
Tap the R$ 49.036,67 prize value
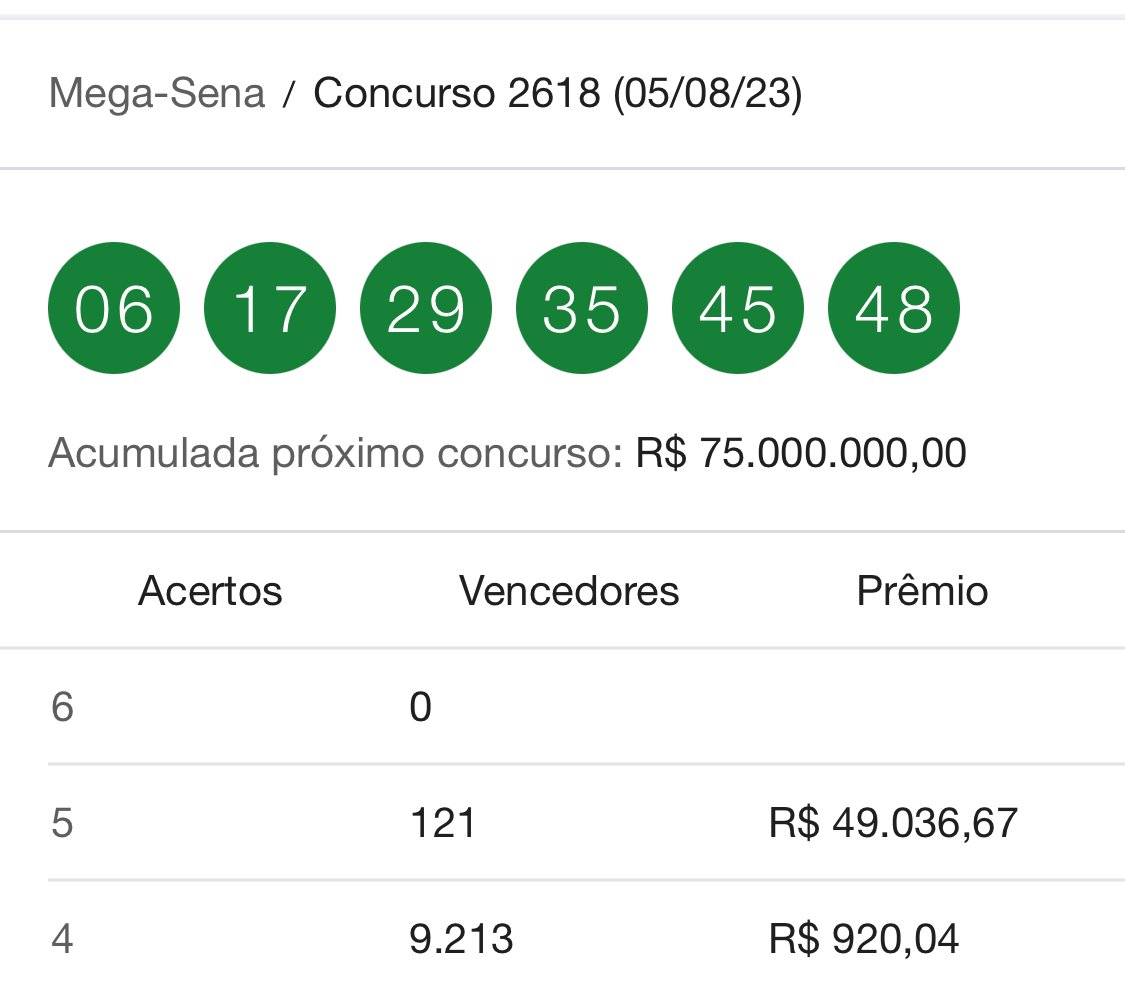(893, 822)
